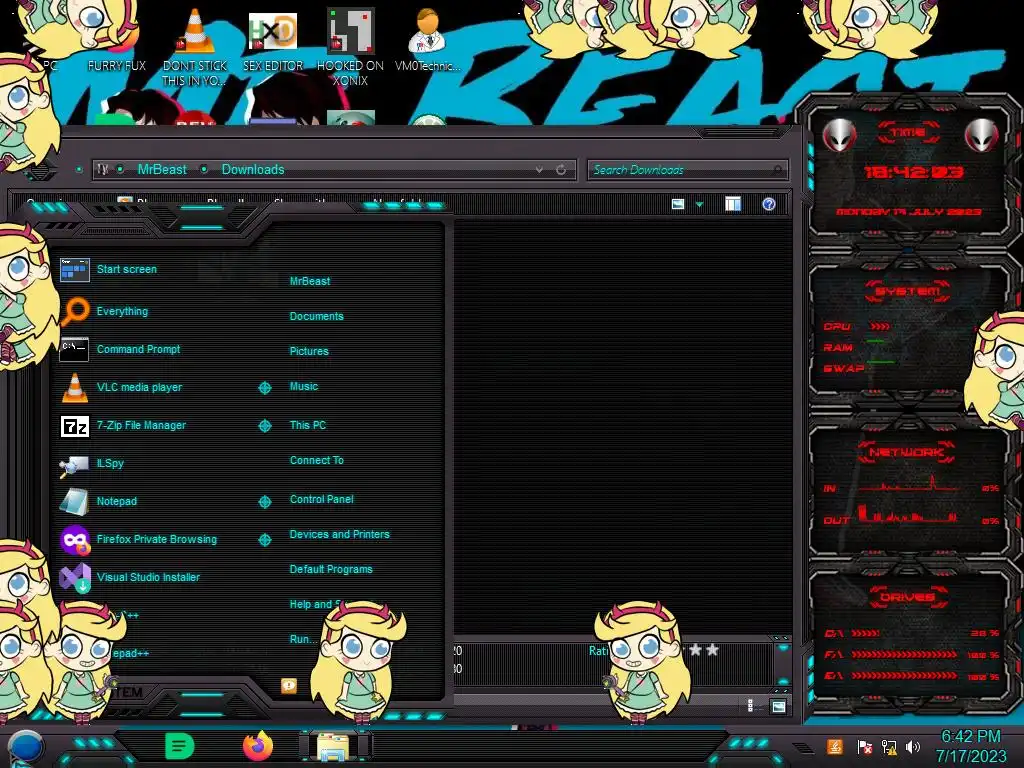This screenshot has width=1024, height=768.
Task: Switch to details view in status bar
Action: coord(750,706)
